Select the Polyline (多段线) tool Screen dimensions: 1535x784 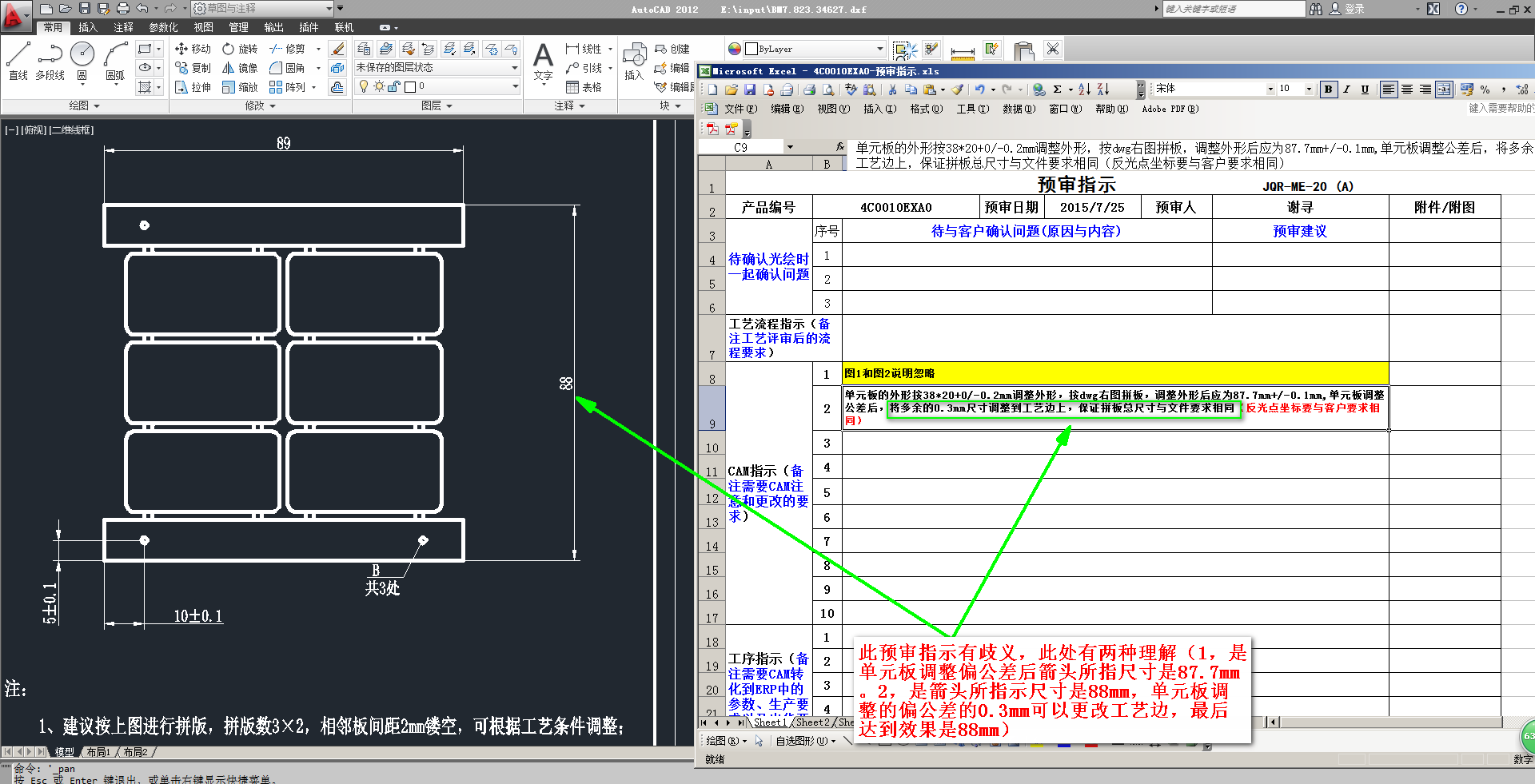(50, 62)
